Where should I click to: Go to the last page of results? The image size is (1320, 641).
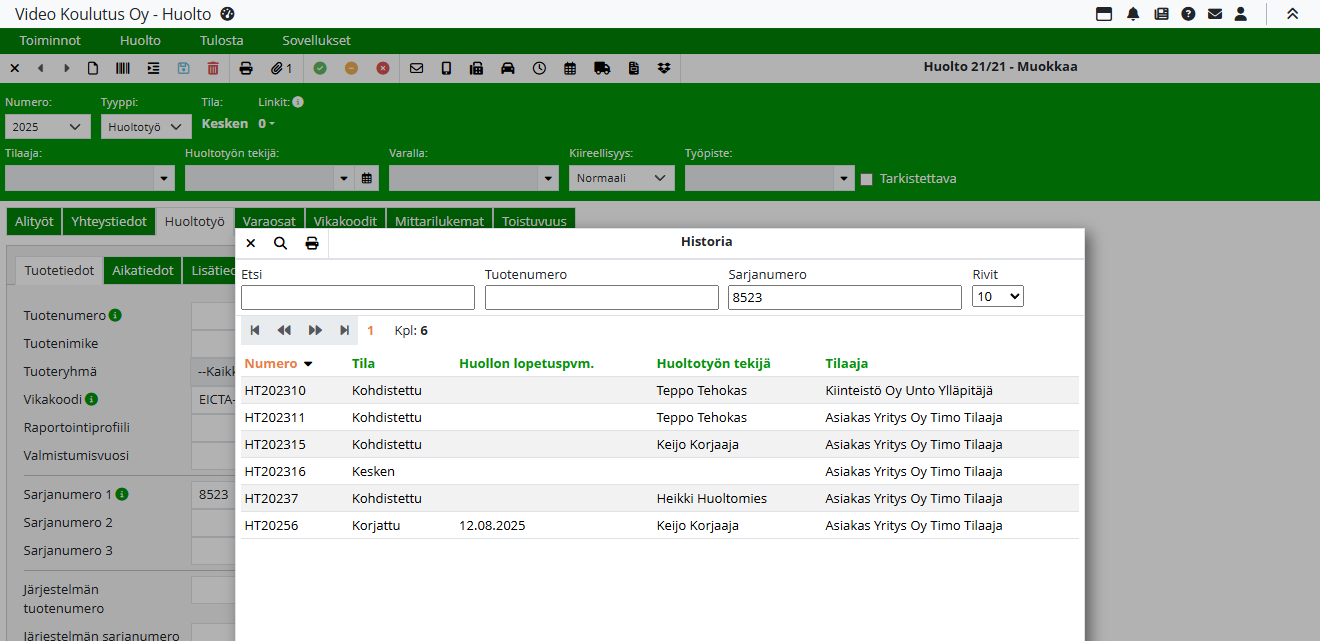point(344,330)
